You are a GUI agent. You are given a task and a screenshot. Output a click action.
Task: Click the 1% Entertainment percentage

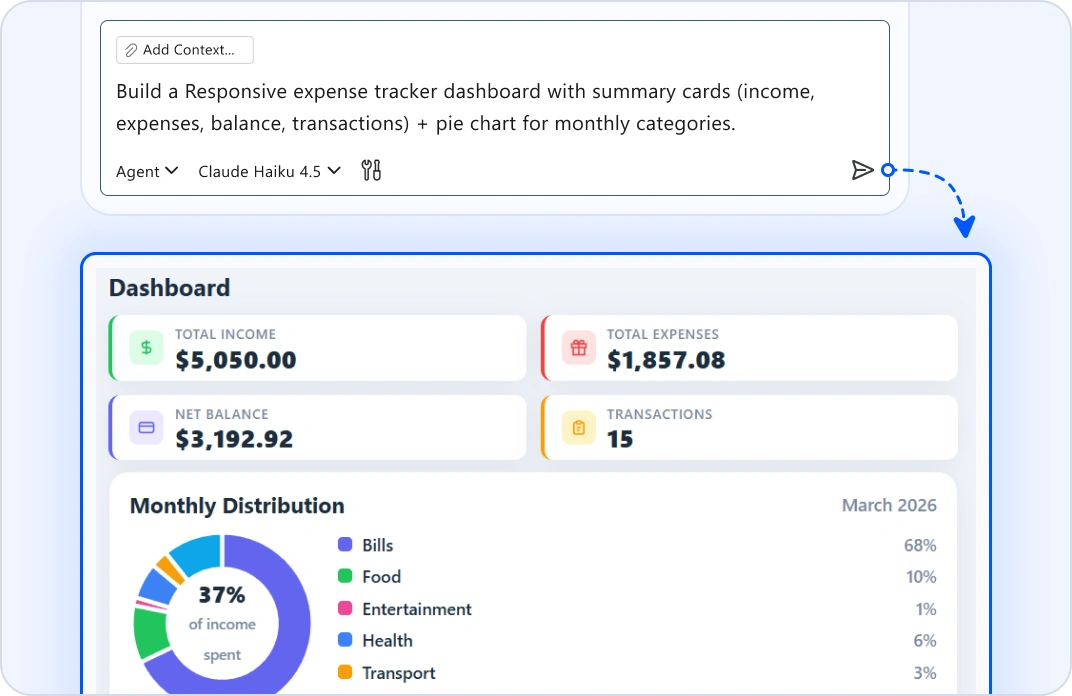pos(926,608)
